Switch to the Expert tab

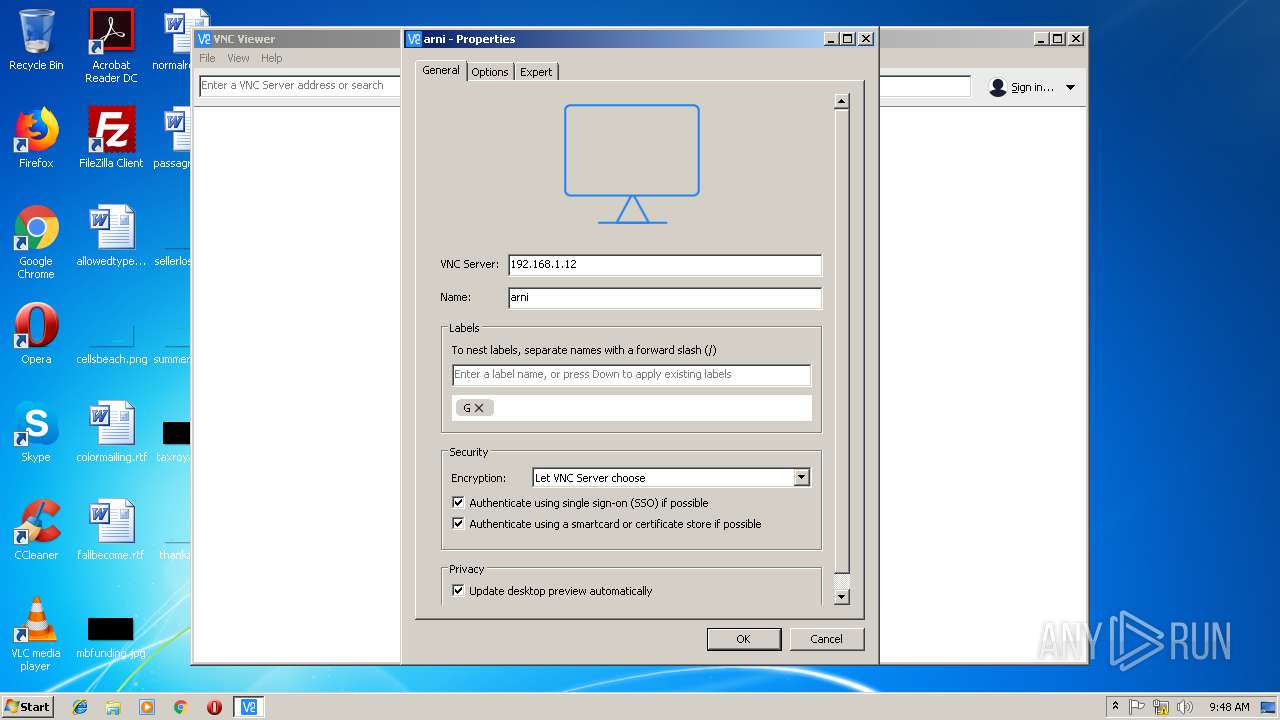[536, 72]
